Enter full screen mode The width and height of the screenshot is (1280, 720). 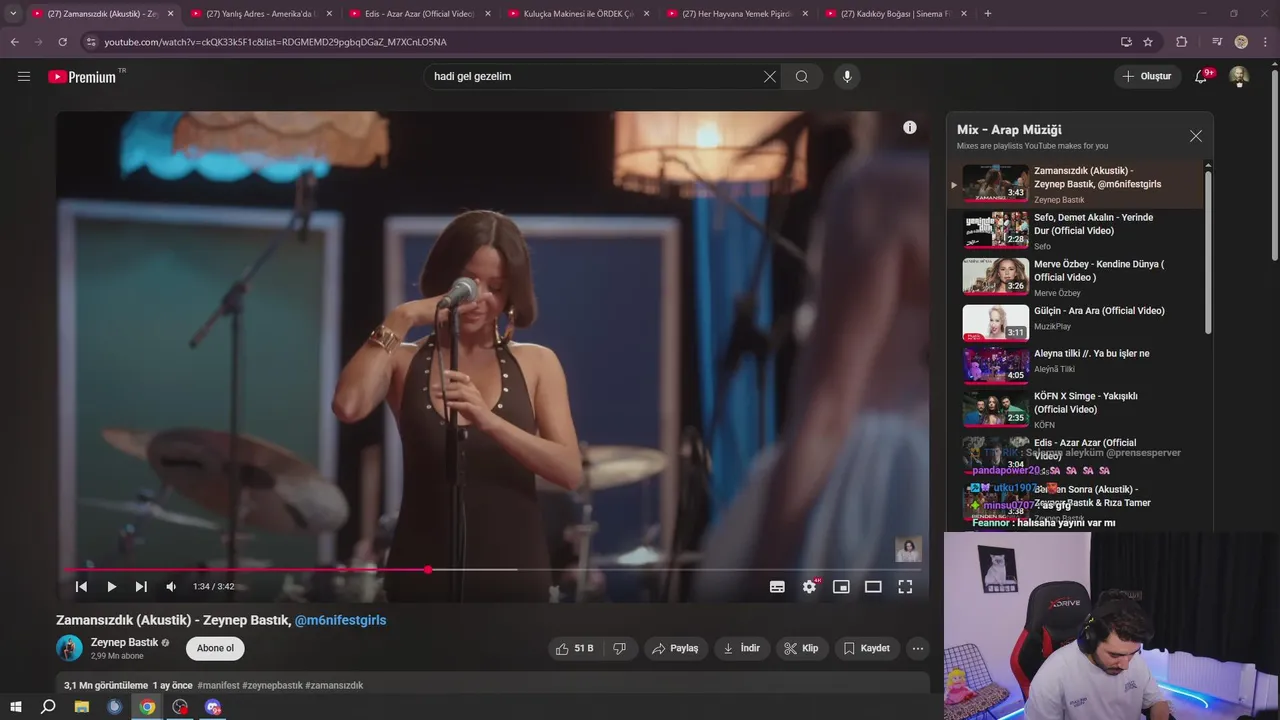point(905,587)
